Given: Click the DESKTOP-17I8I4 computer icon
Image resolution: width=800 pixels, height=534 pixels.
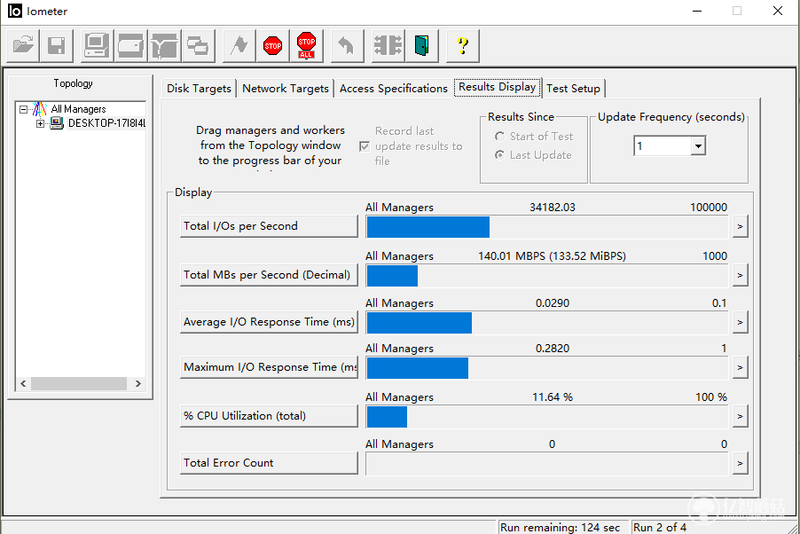Looking at the screenshot, I should coord(57,123).
